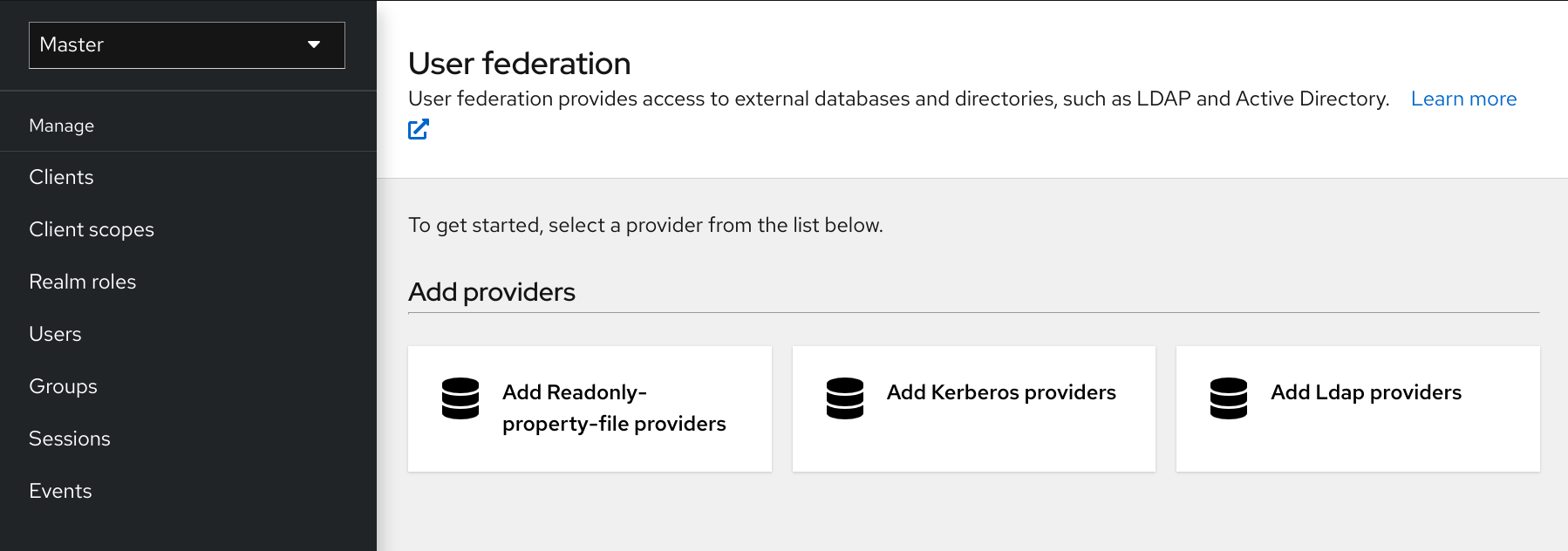Click the database icon on Kerberos providers card

[x=844, y=400]
